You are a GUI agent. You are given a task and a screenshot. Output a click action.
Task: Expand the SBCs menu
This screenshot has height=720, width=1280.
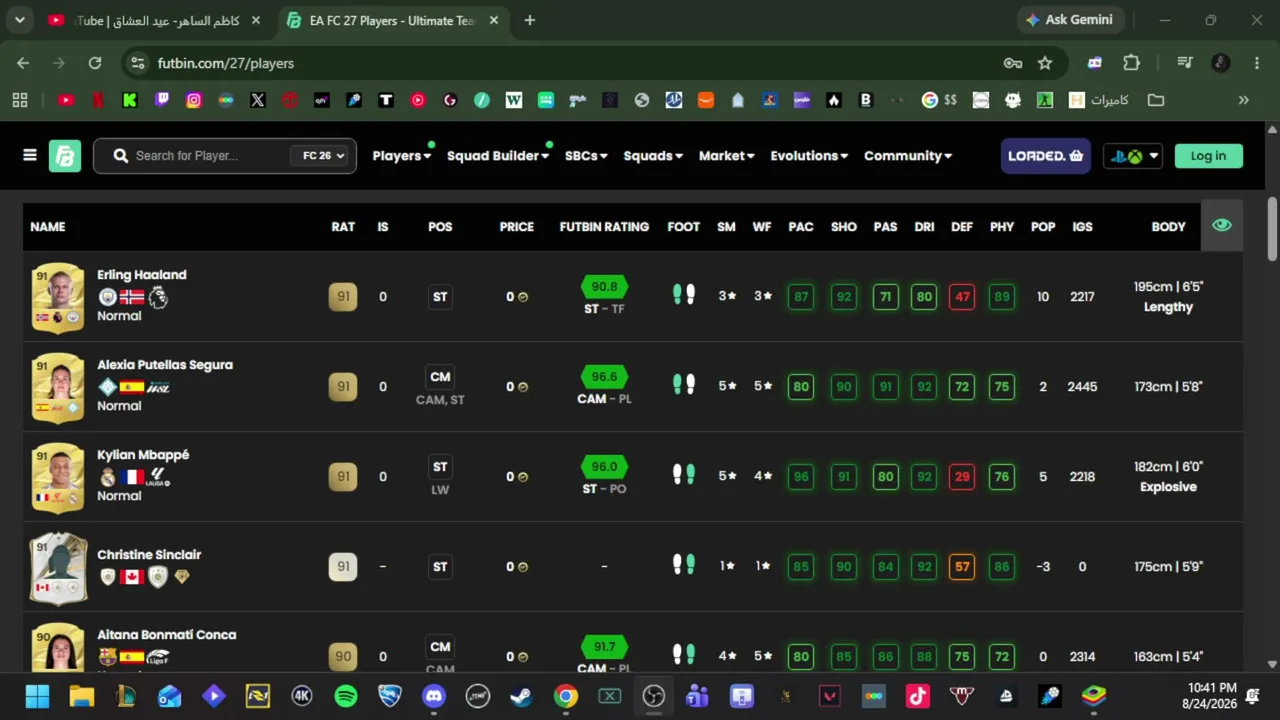(x=586, y=156)
